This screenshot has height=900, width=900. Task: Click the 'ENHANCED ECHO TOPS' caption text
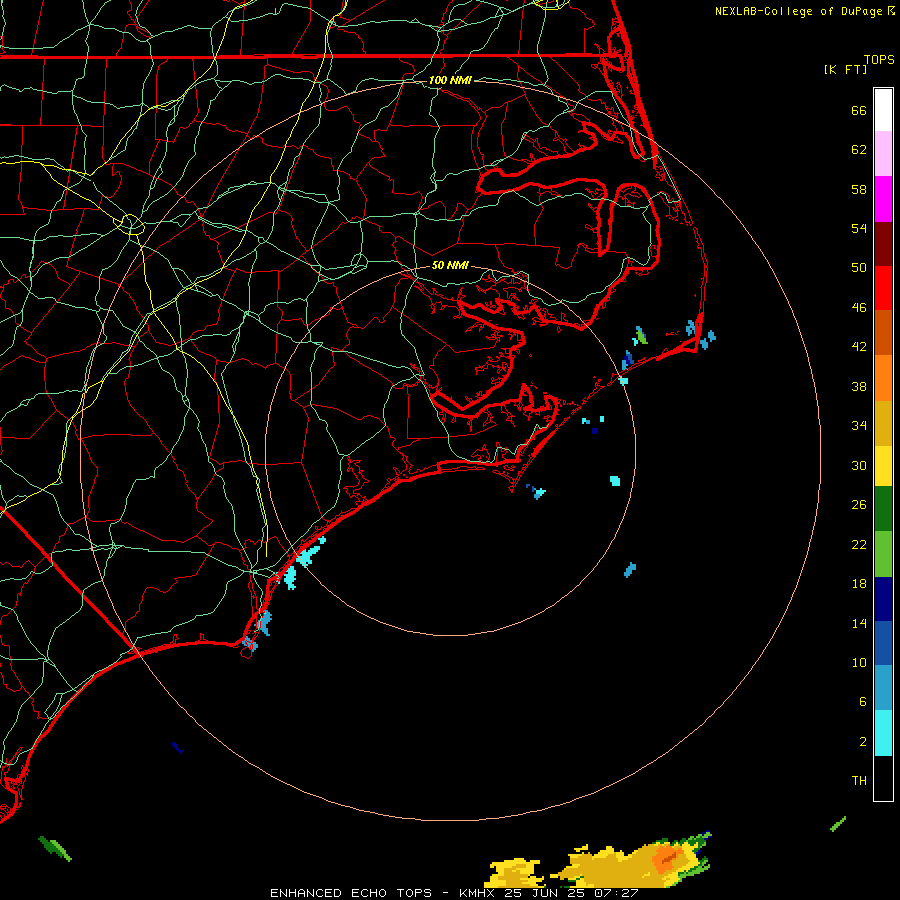(351, 893)
